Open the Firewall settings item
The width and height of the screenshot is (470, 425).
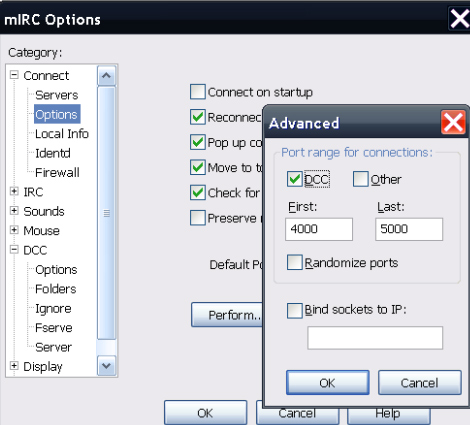[x=57, y=173]
